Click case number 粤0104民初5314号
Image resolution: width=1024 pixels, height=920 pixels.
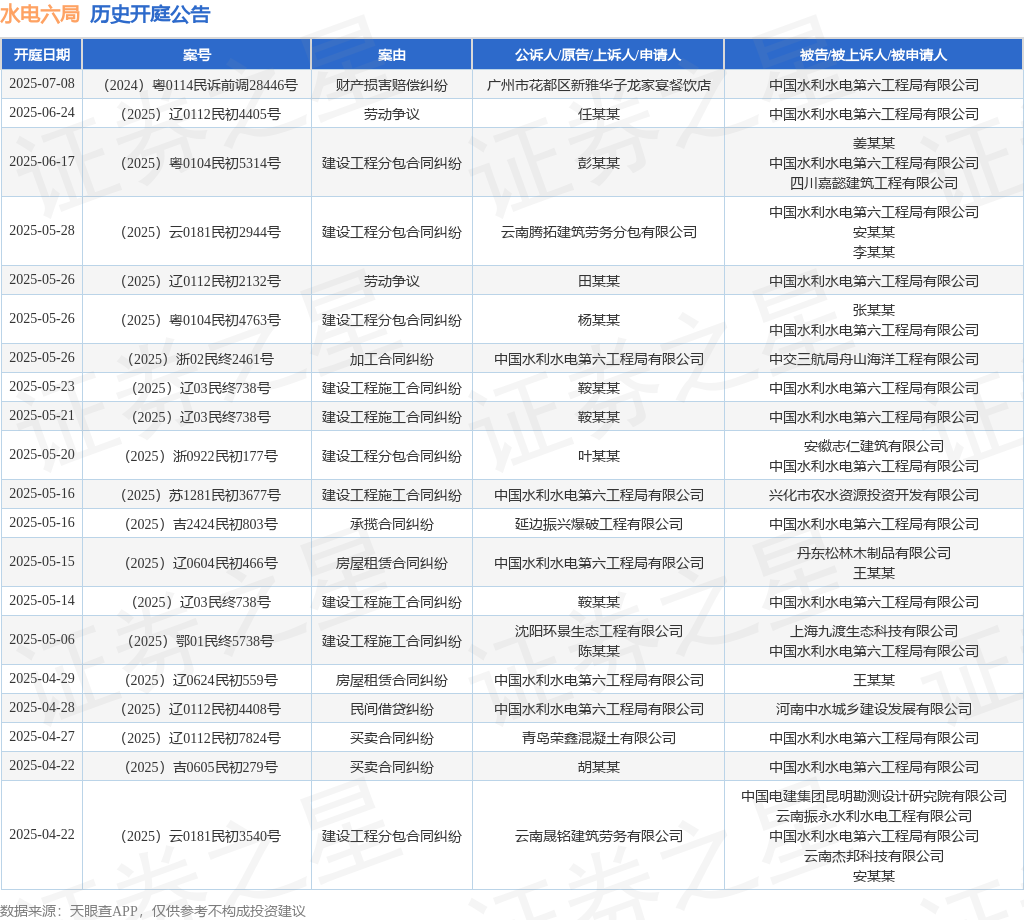click(x=200, y=163)
